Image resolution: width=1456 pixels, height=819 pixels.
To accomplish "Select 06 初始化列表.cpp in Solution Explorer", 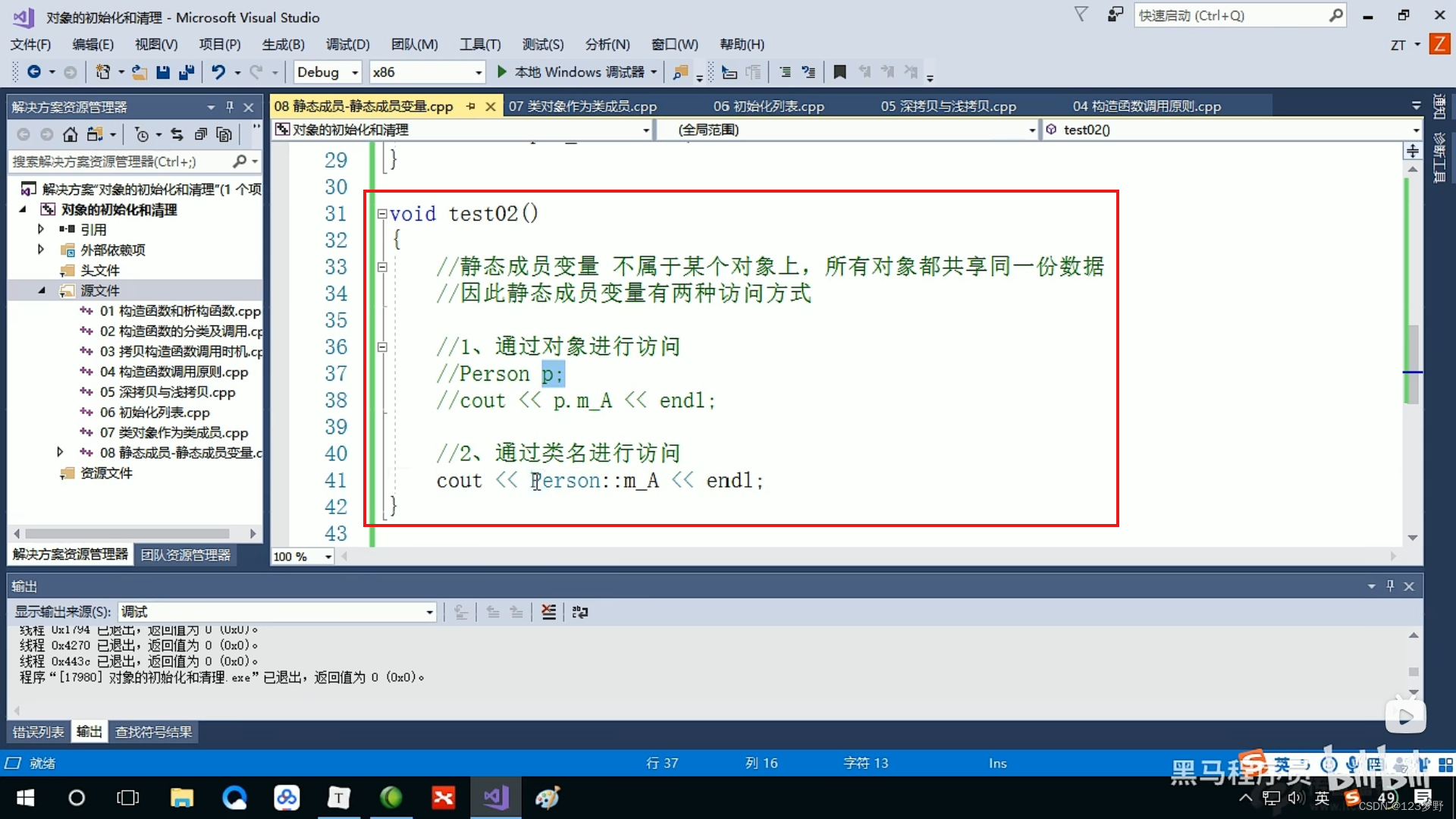I will point(155,413).
